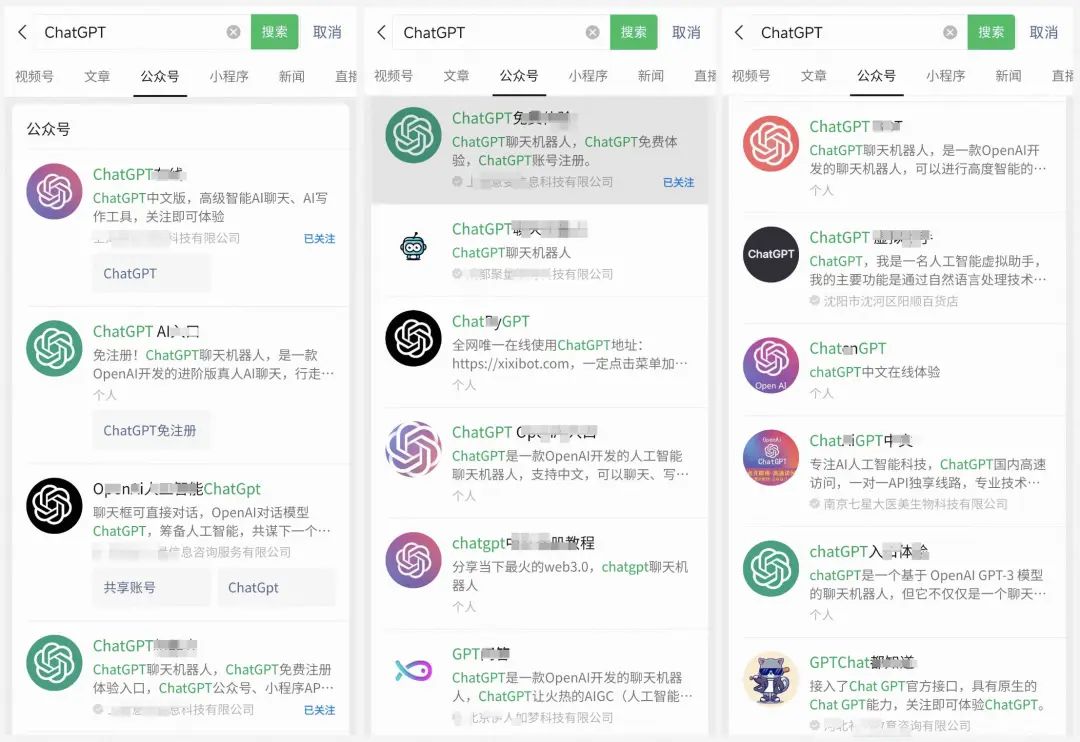
Task: Tap 取消 in the middle screen
Action: [686, 32]
